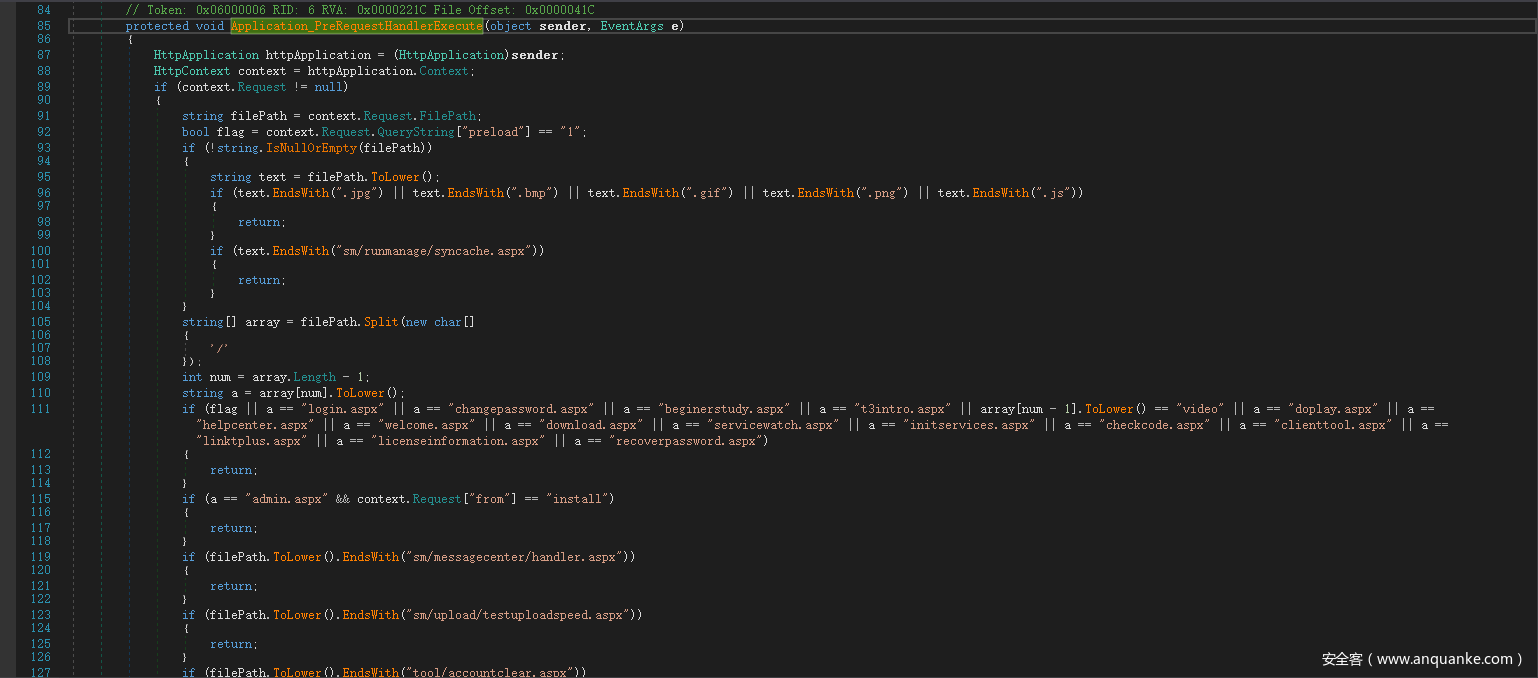Click line number 111 in the gutter

[x=39, y=408]
